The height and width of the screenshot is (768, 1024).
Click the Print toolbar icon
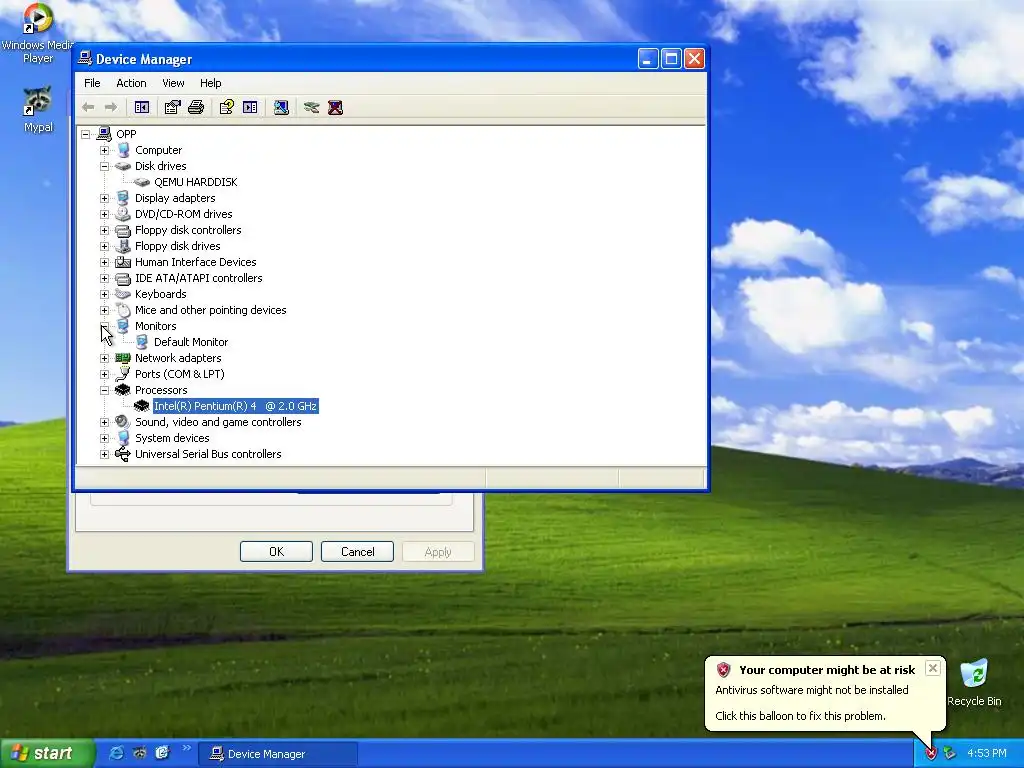tap(196, 107)
